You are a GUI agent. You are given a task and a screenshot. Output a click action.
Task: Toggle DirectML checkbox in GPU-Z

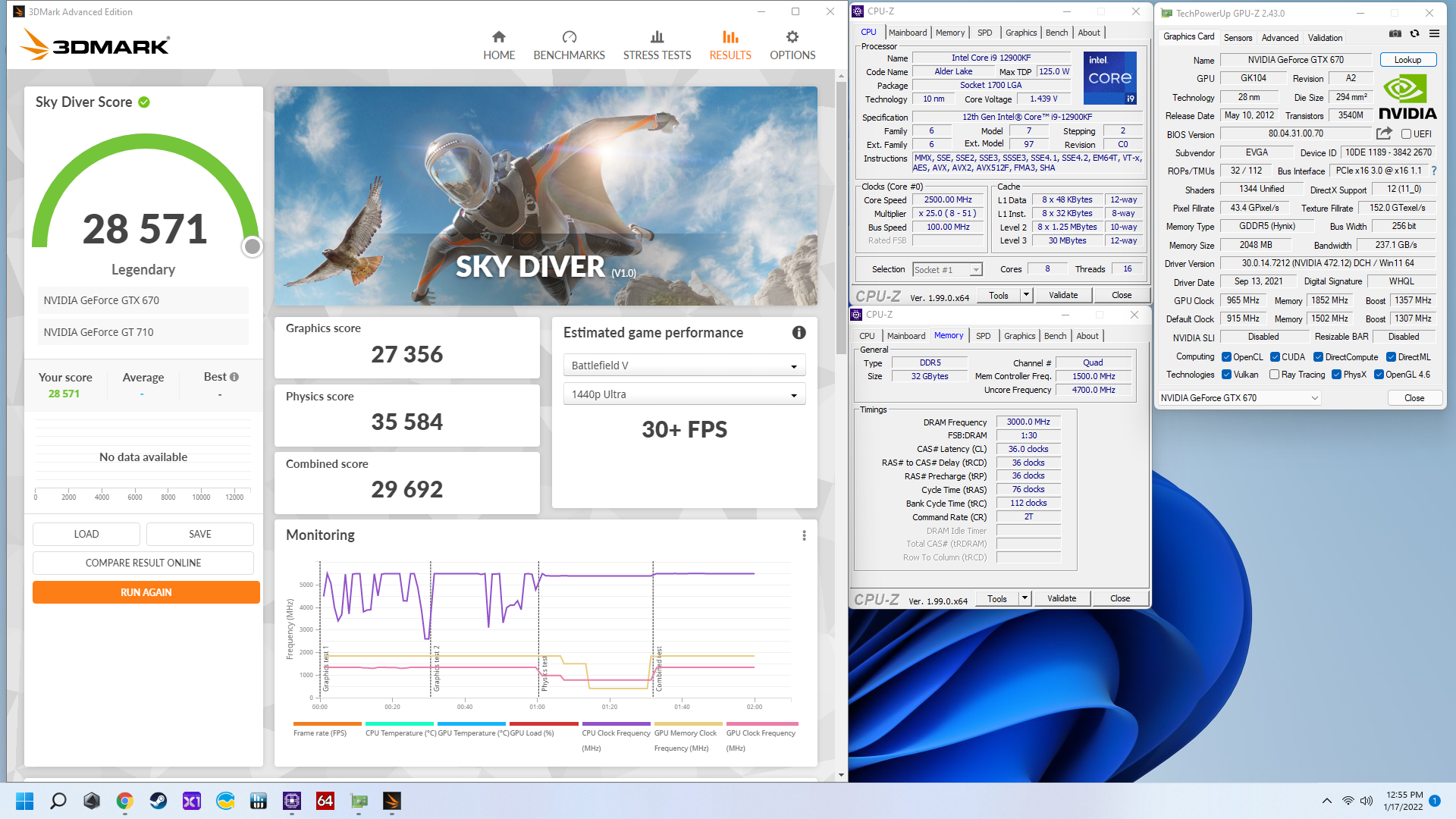pos(1391,357)
